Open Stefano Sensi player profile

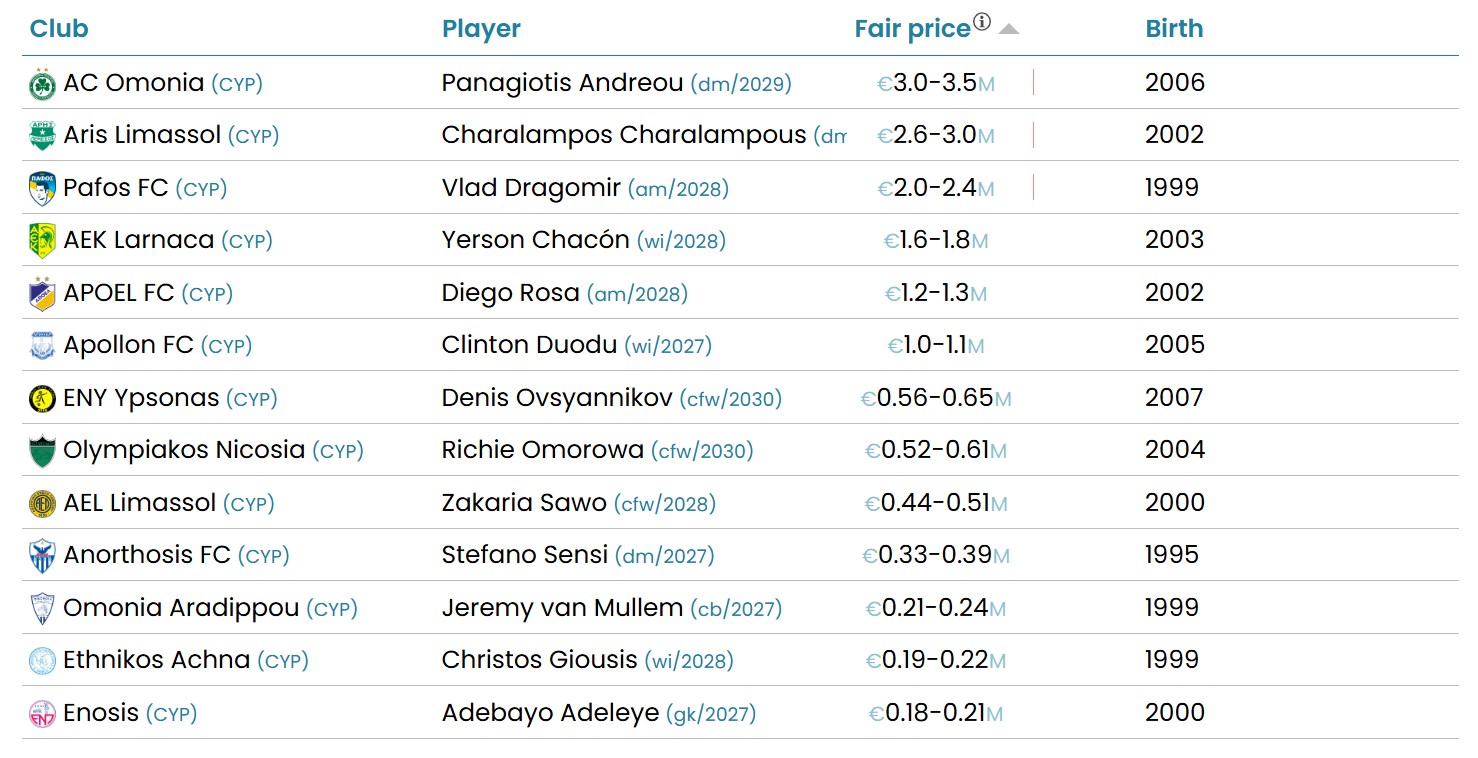tap(524, 555)
